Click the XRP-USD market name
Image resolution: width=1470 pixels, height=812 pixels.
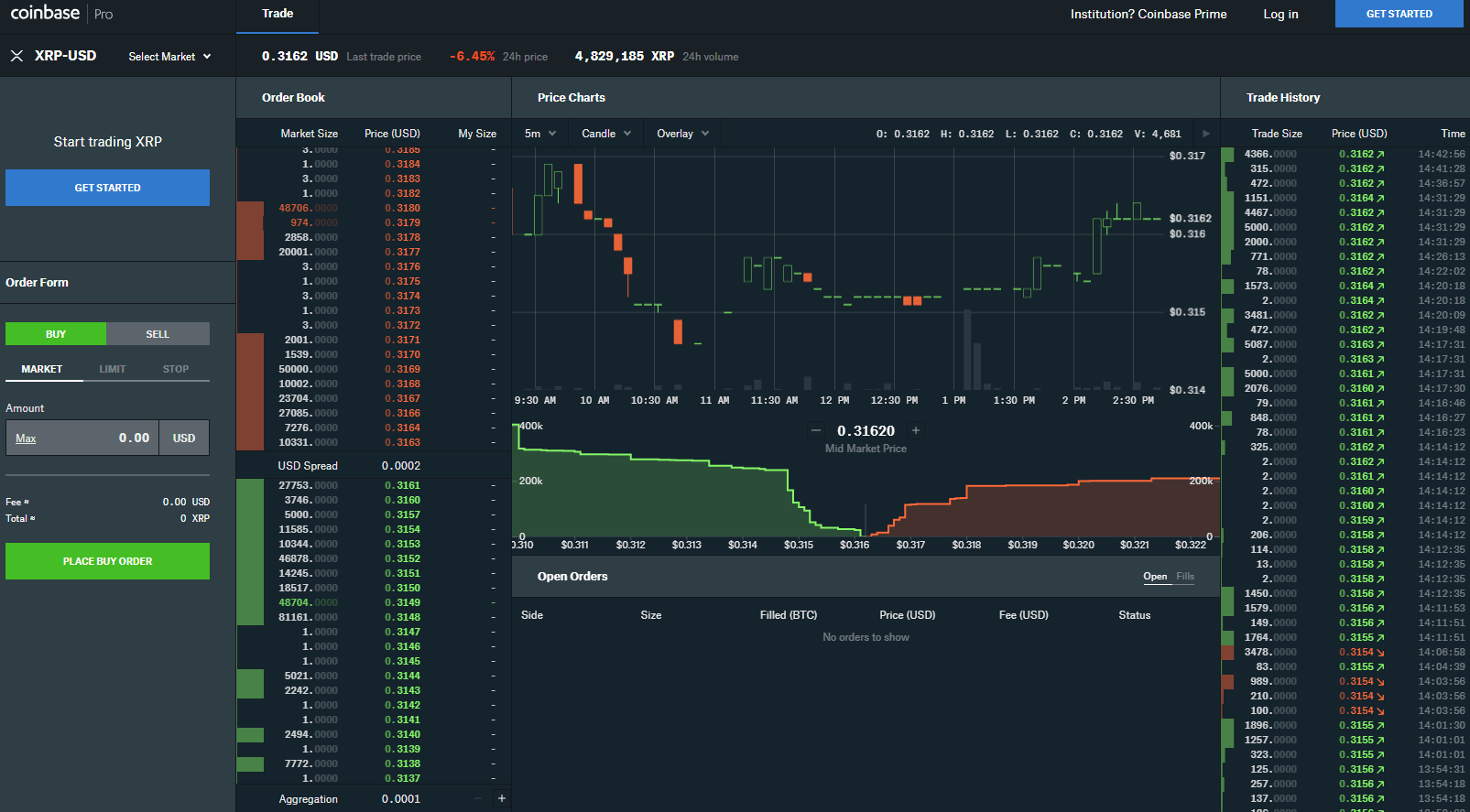click(65, 56)
